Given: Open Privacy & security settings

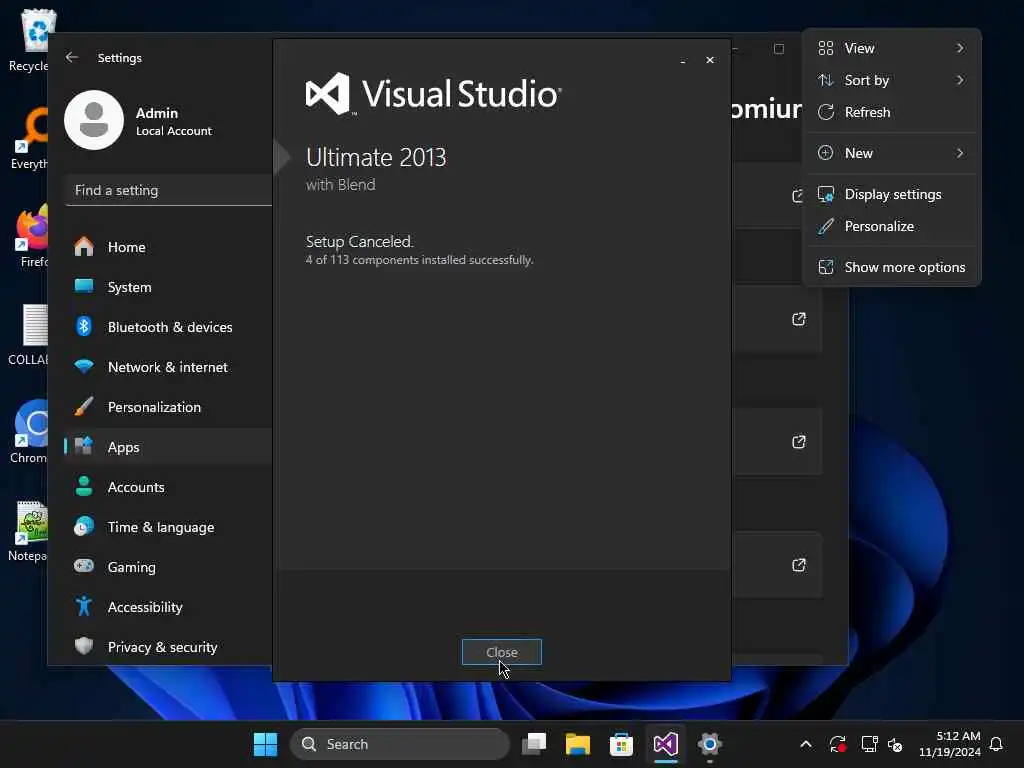Looking at the screenshot, I should coord(168,647).
